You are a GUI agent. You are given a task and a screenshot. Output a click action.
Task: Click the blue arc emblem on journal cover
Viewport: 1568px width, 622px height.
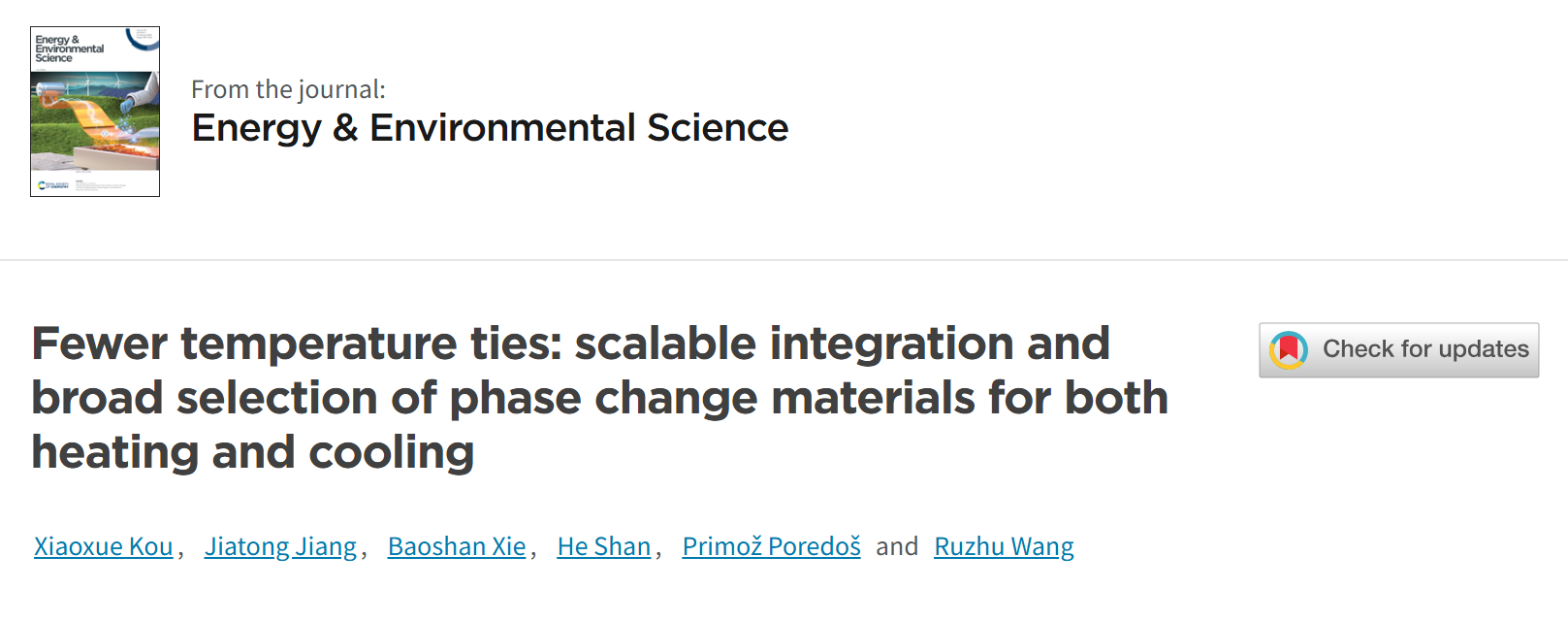[x=143, y=39]
